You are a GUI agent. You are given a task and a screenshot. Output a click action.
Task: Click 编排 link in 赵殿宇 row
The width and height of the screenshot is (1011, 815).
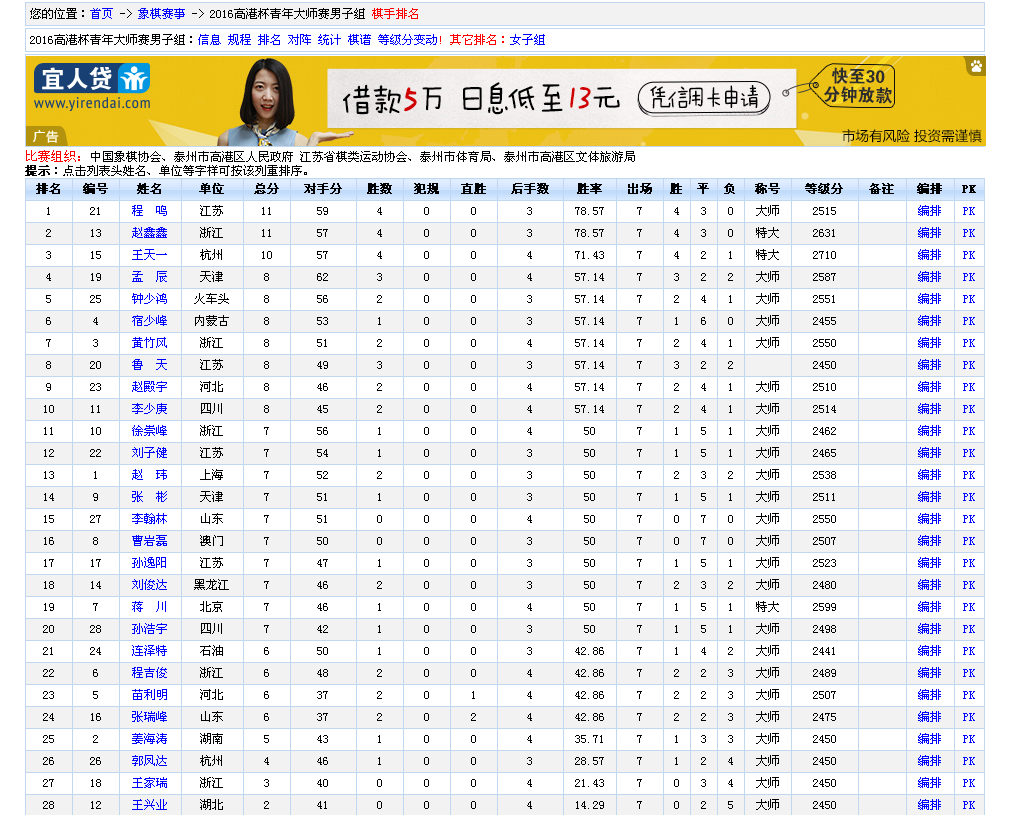pyautogui.click(x=929, y=387)
